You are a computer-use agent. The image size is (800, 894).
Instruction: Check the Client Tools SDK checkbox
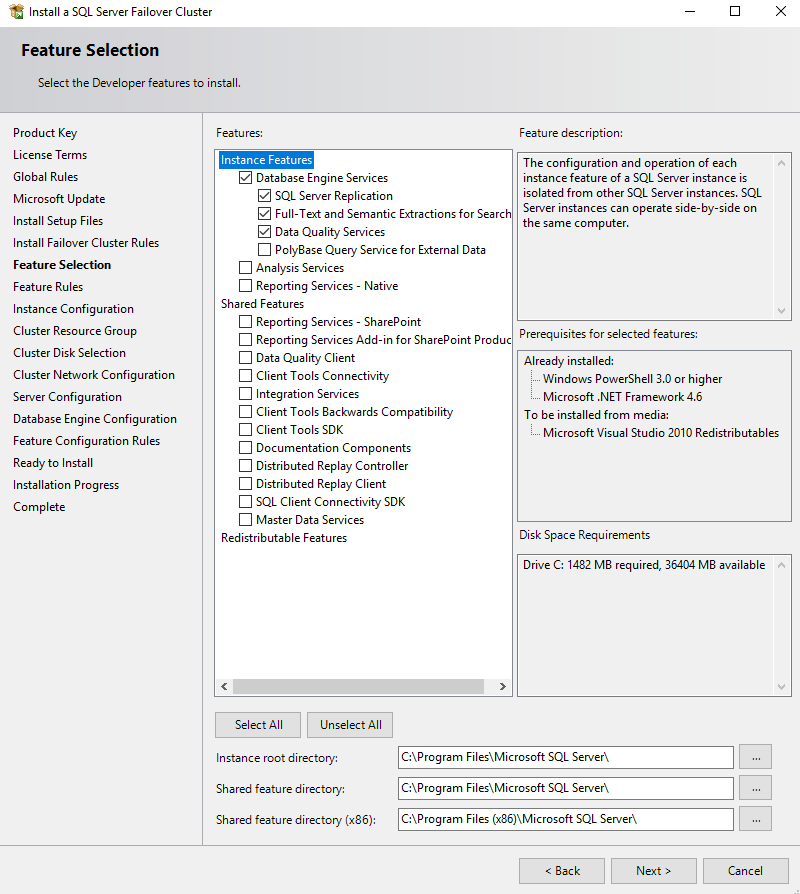click(x=245, y=429)
